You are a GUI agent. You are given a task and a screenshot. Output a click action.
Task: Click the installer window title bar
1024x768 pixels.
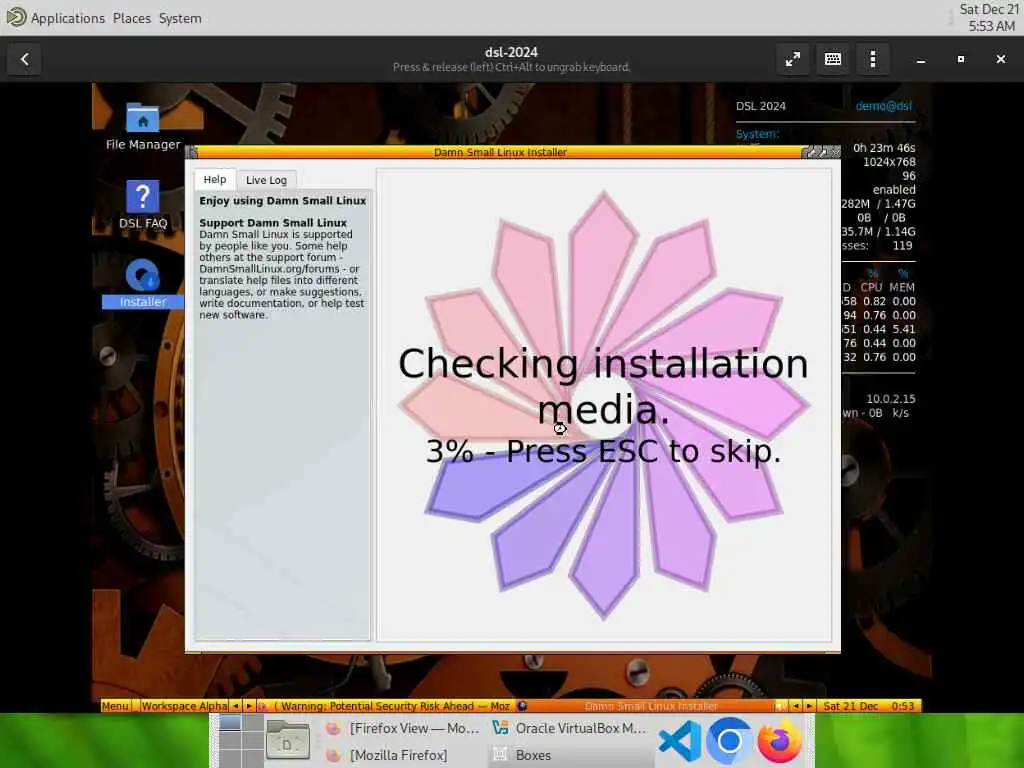[500, 152]
